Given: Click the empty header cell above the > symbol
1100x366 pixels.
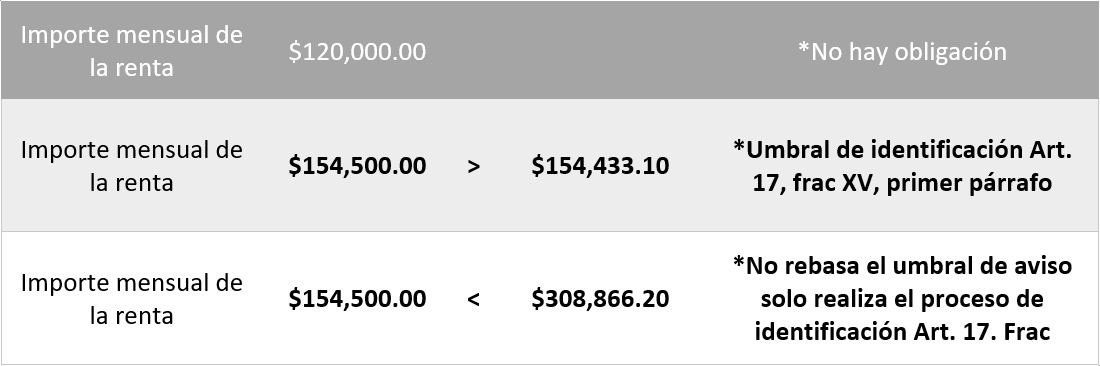Looking at the screenshot, I should (474, 50).
